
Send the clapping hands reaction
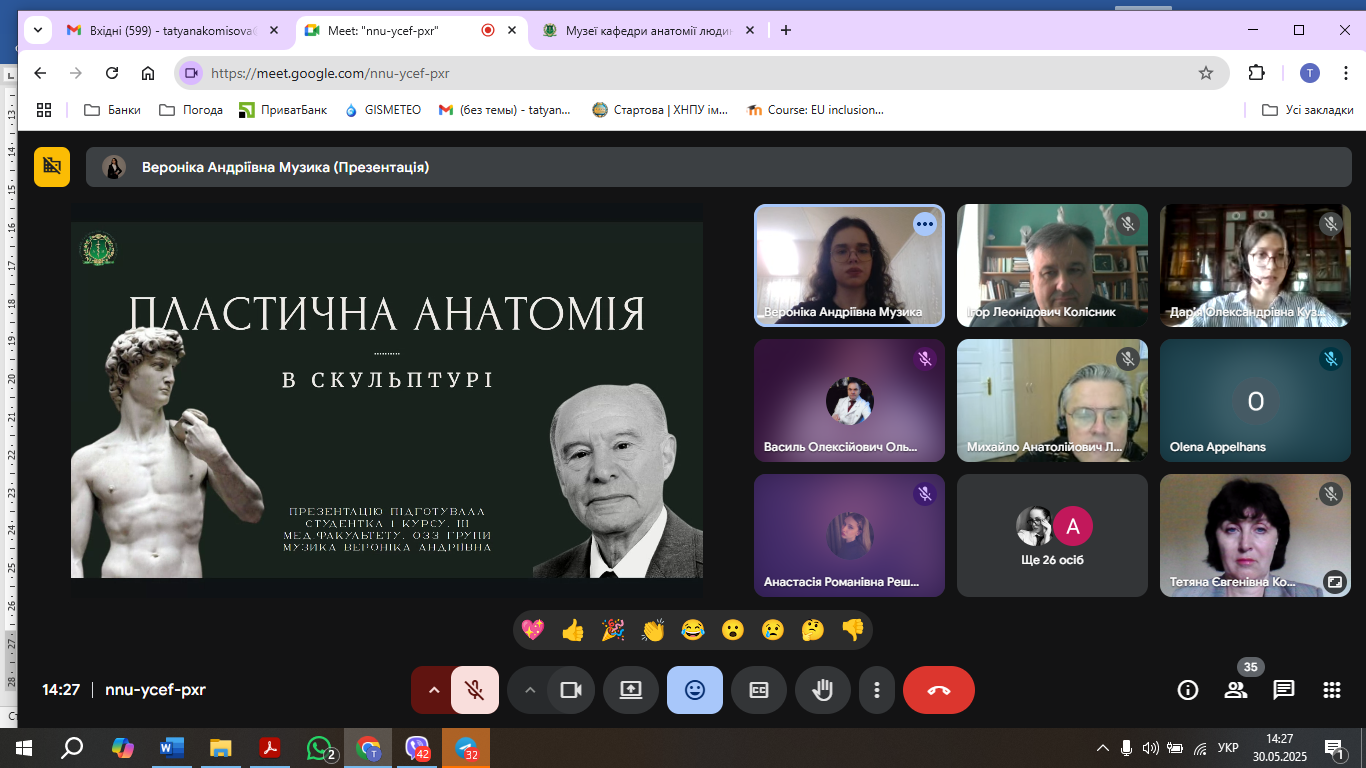tap(653, 630)
